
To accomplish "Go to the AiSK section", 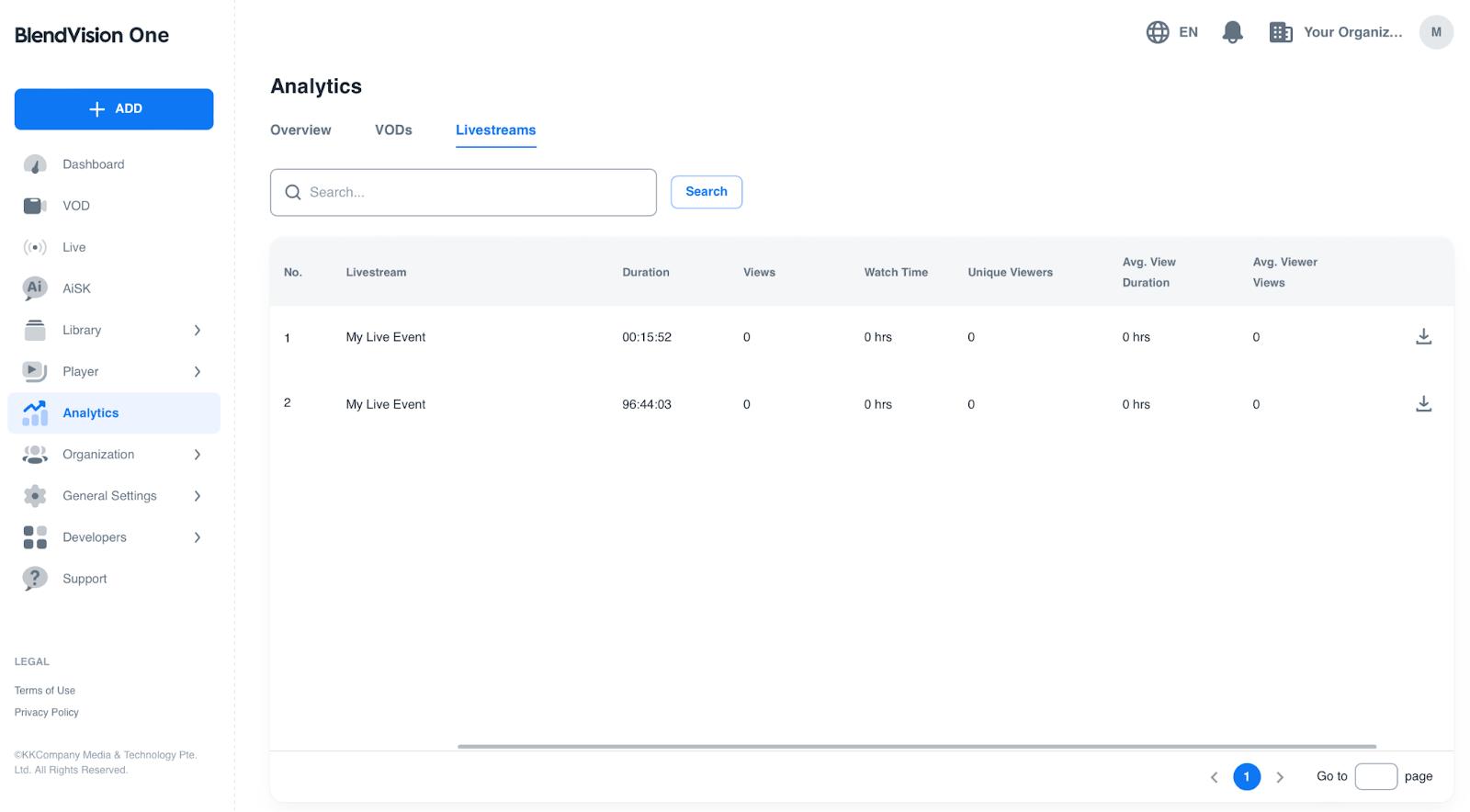I will 76,288.
